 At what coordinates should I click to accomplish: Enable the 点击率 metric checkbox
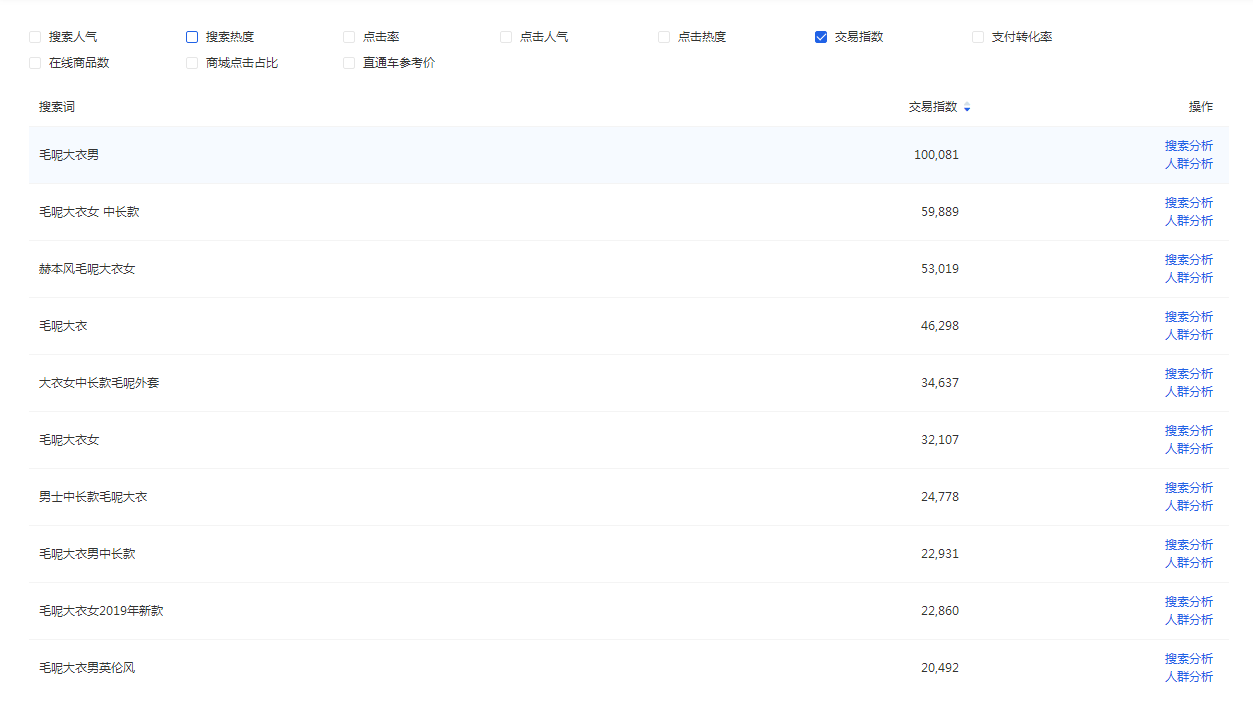coord(349,37)
